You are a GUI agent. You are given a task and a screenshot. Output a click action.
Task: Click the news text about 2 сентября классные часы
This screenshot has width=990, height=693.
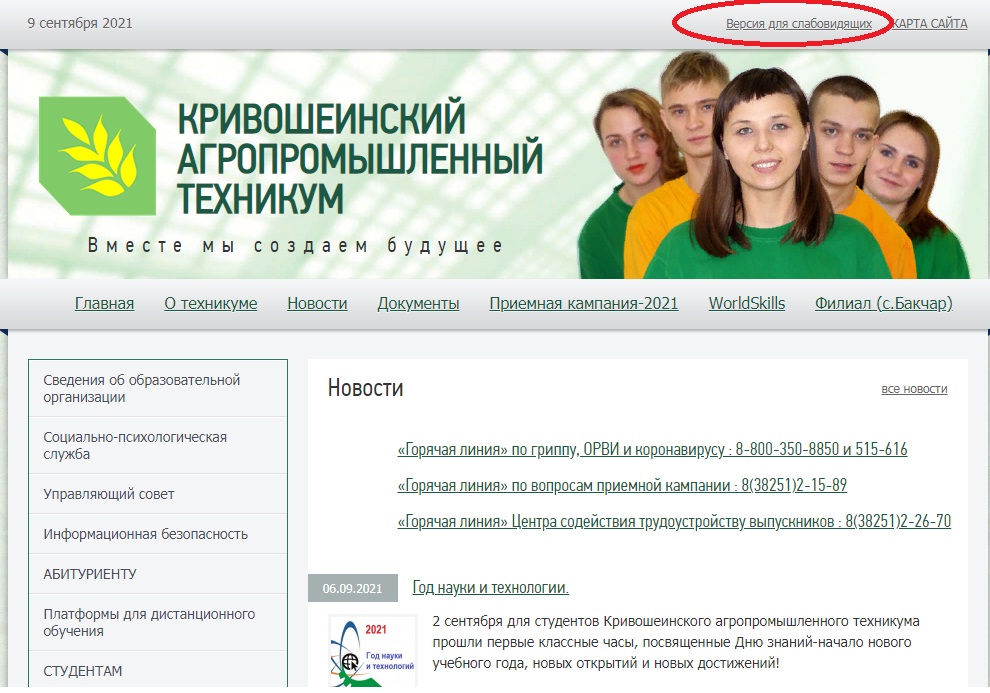pyautogui.click(x=676, y=643)
